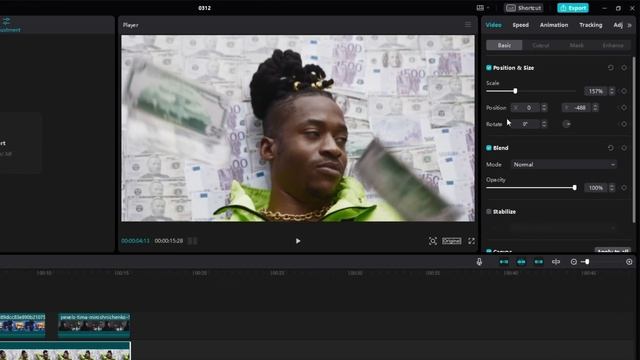
Task: Click the Position Y field showing -488
Action: click(577, 108)
